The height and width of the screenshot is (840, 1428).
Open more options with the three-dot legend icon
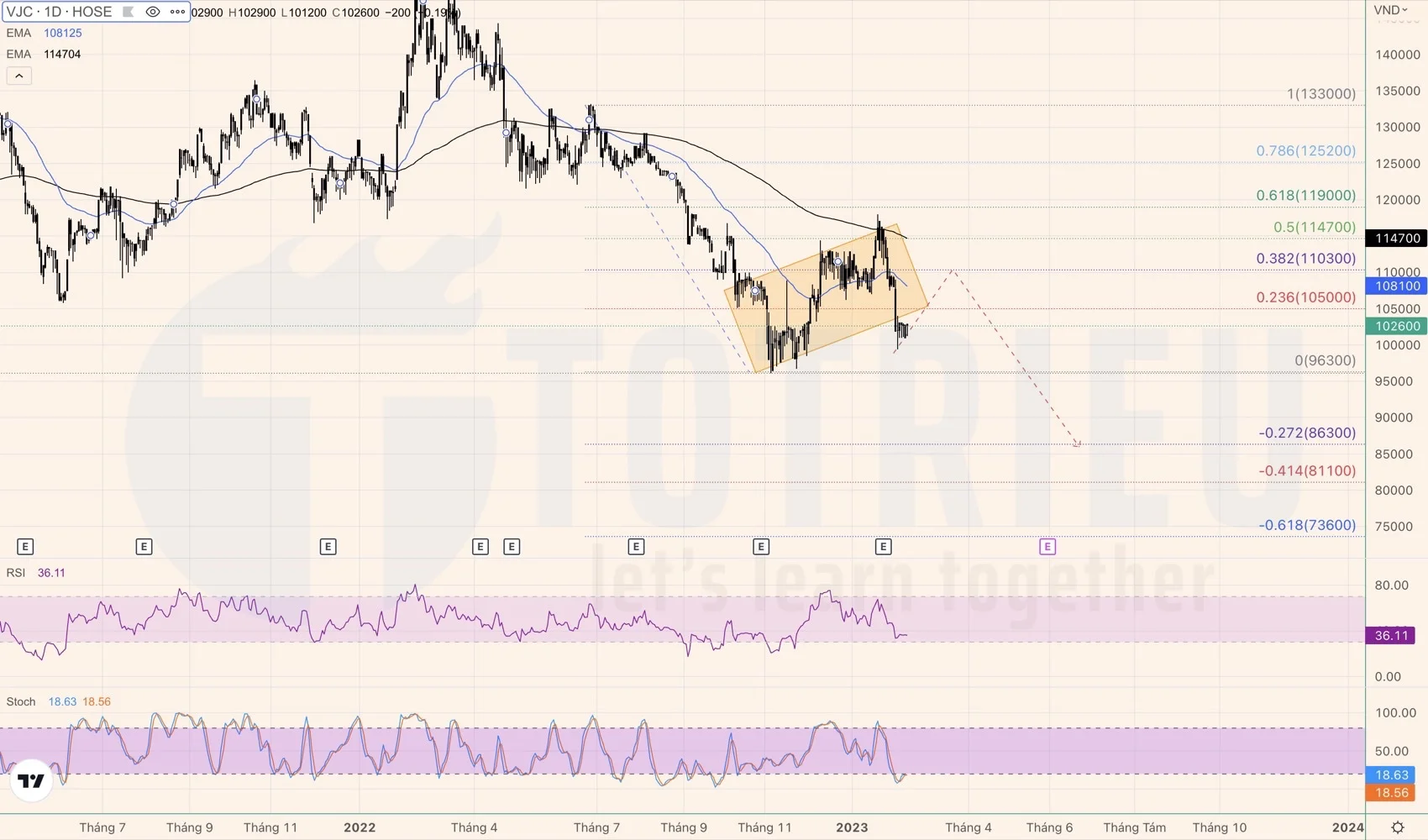pos(177,13)
